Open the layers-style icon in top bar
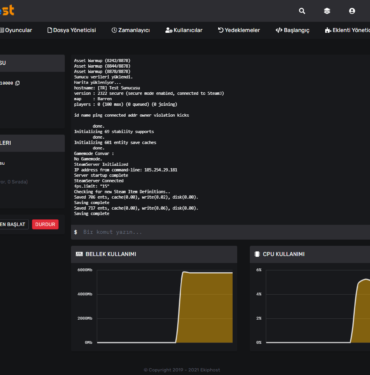This screenshot has height=375, width=370. pyautogui.click(x=327, y=11)
